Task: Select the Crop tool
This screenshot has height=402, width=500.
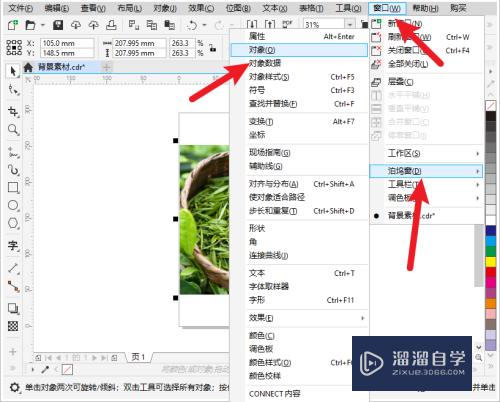Action: click(x=13, y=111)
